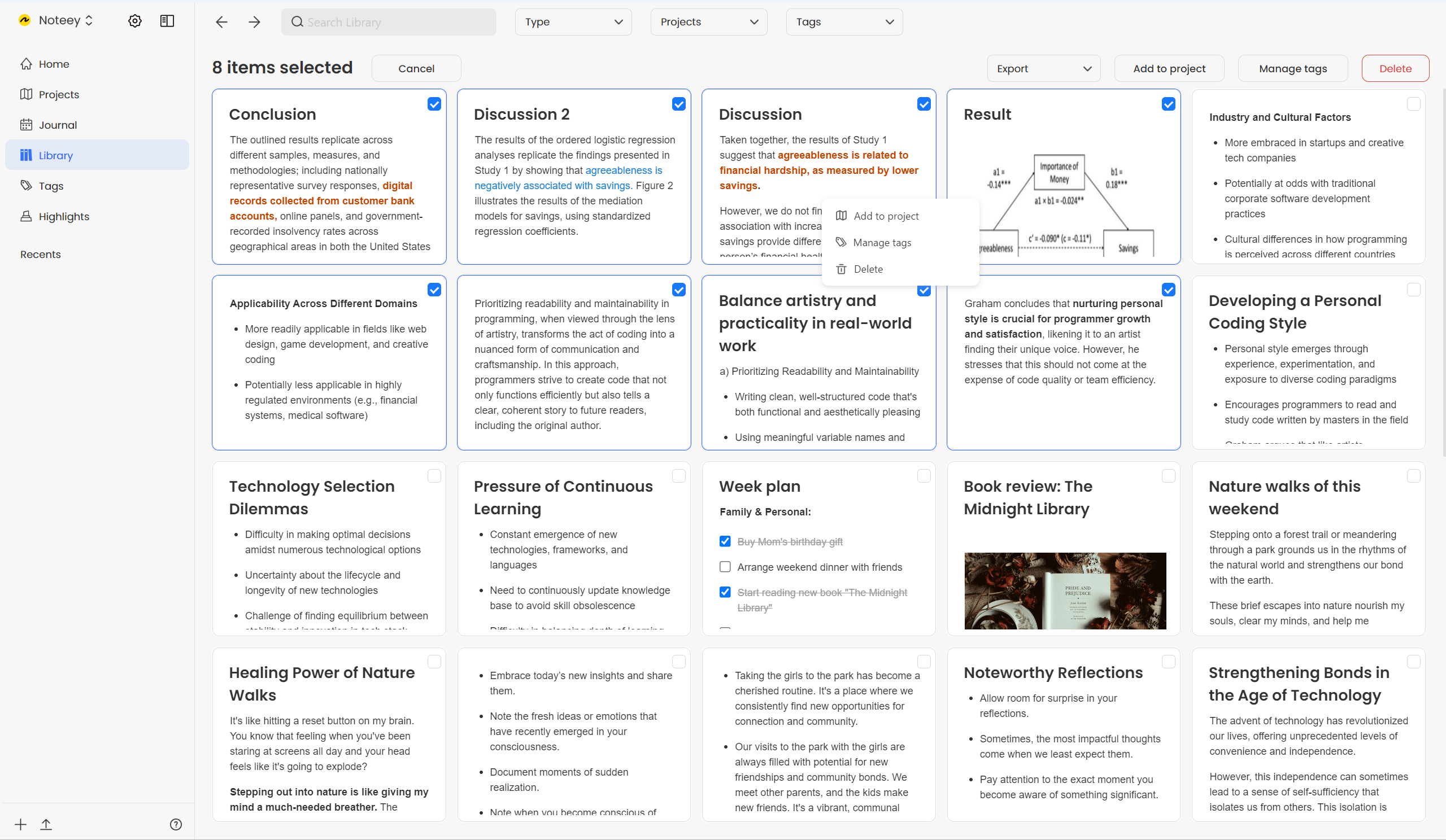The image size is (1446, 840).
Task: Uncheck Buy Mom's birthday gift task
Action: (725, 541)
